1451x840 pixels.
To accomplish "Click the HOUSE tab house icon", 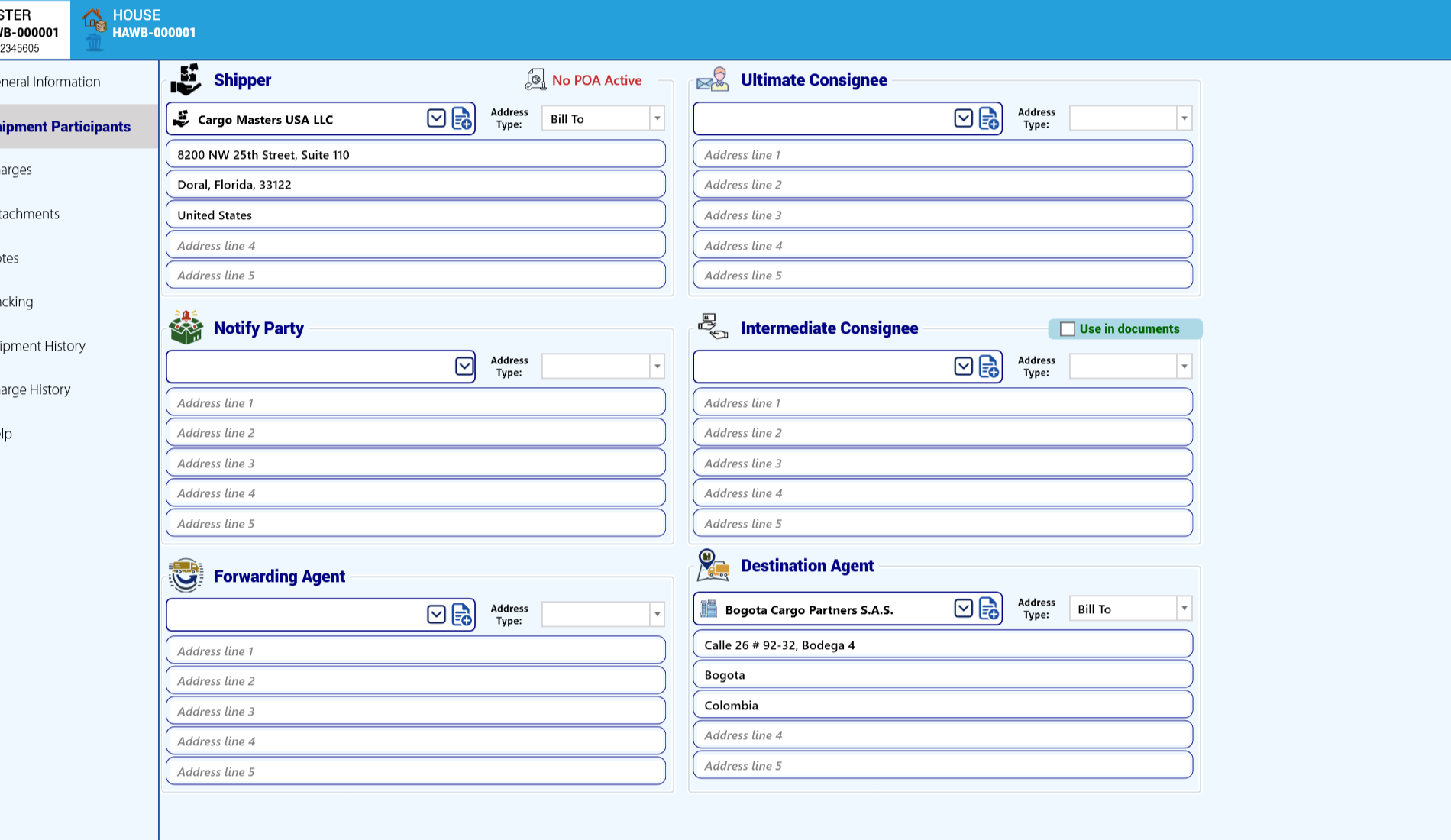I will click(94, 20).
